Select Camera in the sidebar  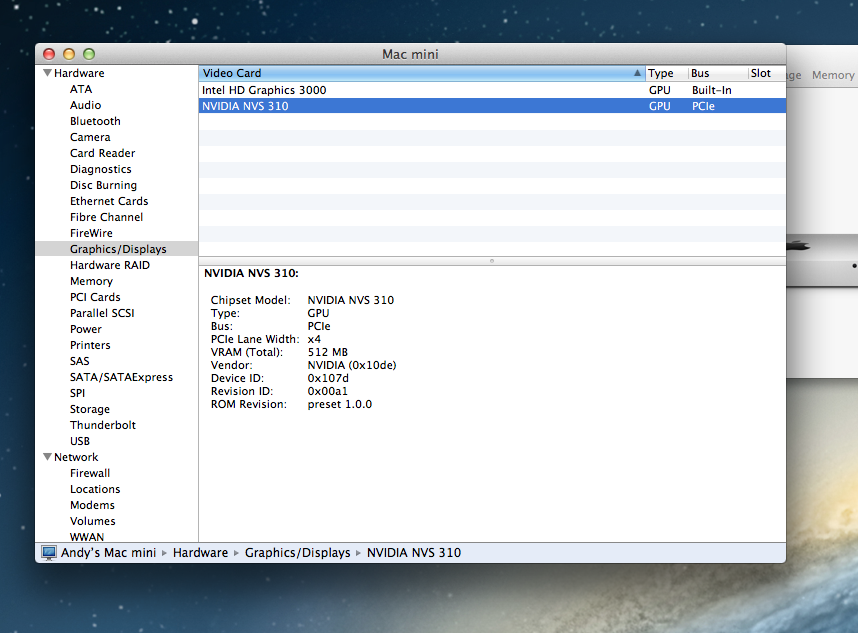[x=90, y=137]
